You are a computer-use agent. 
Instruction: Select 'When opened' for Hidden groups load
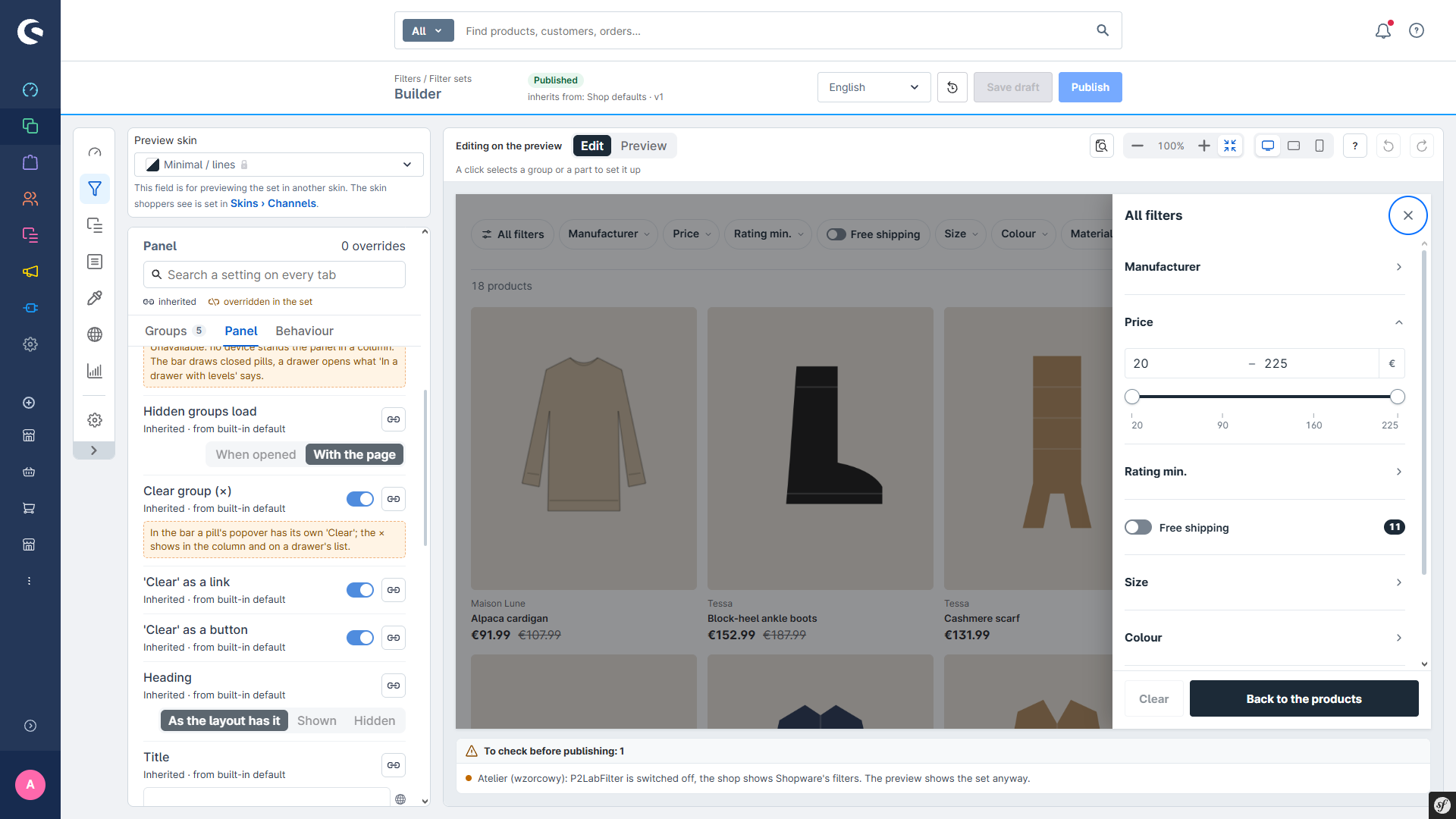(256, 454)
